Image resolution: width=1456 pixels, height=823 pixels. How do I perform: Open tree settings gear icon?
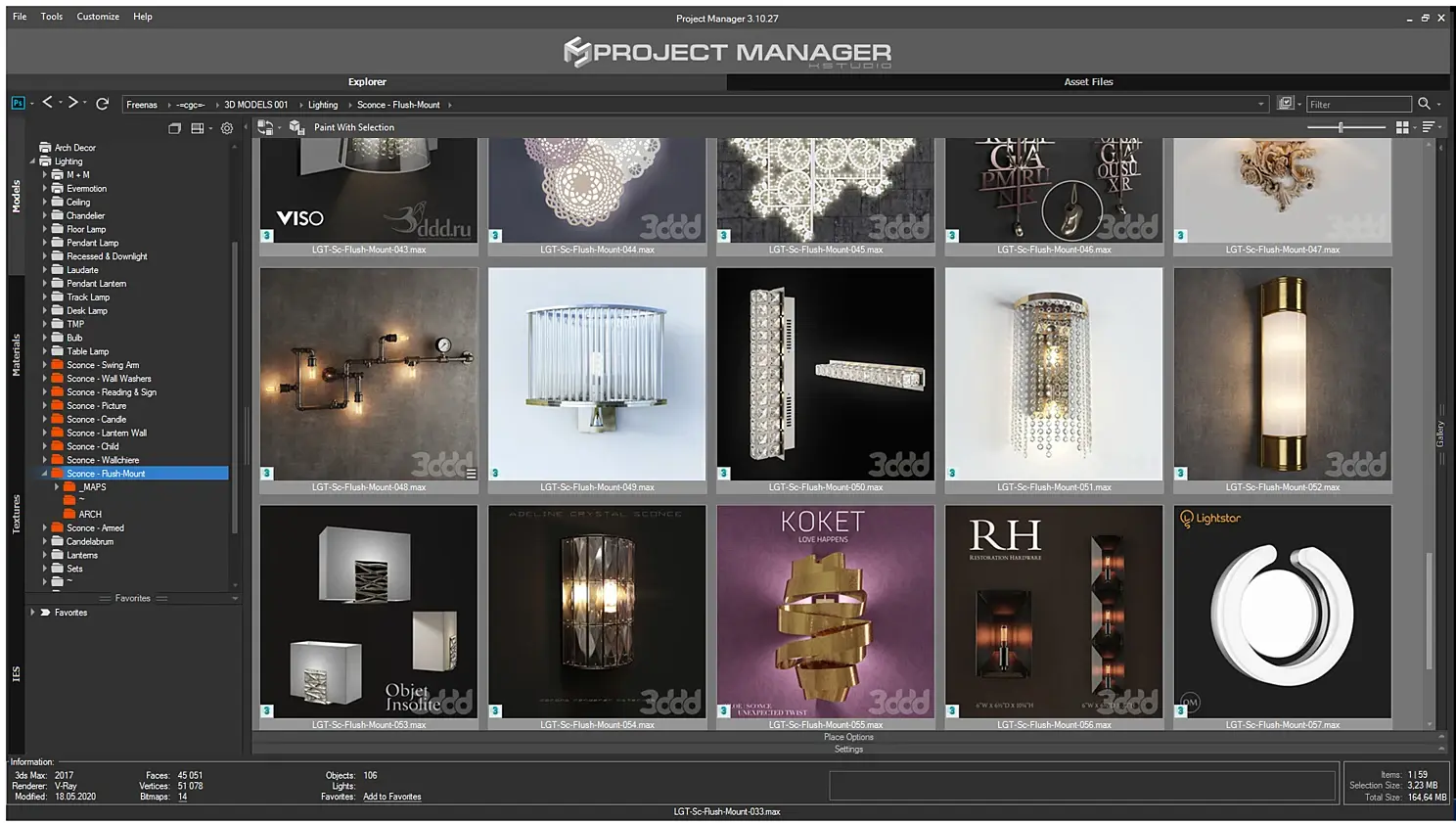tap(227, 128)
